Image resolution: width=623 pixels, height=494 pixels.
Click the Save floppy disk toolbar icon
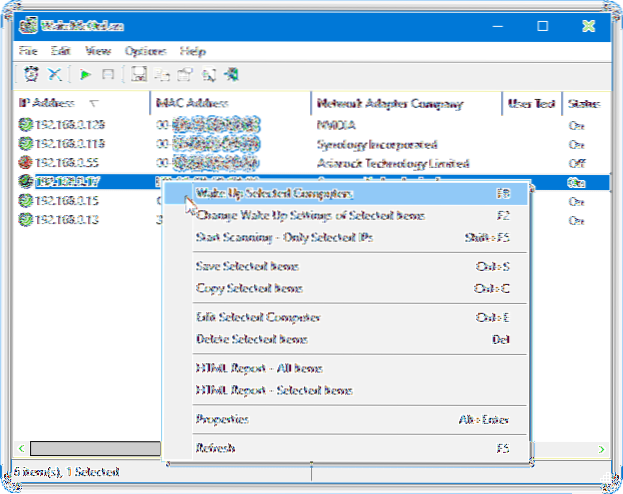[140, 74]
